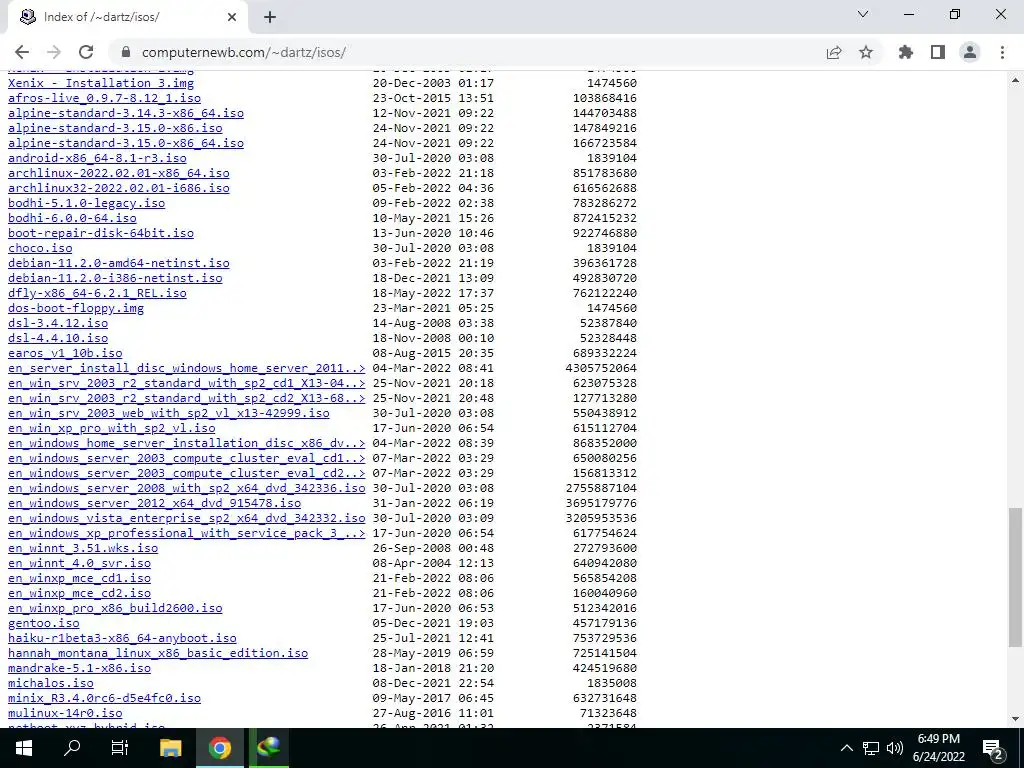1024x768 pixels.
Task: Reload the page with the refresh icon
Action: tap(86, 52)
